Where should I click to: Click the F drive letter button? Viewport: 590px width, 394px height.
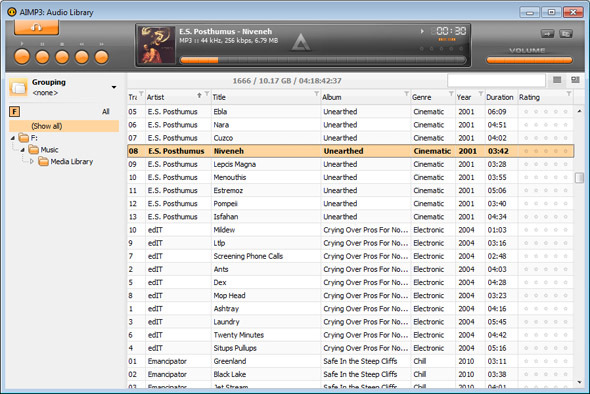click(14, 111)
